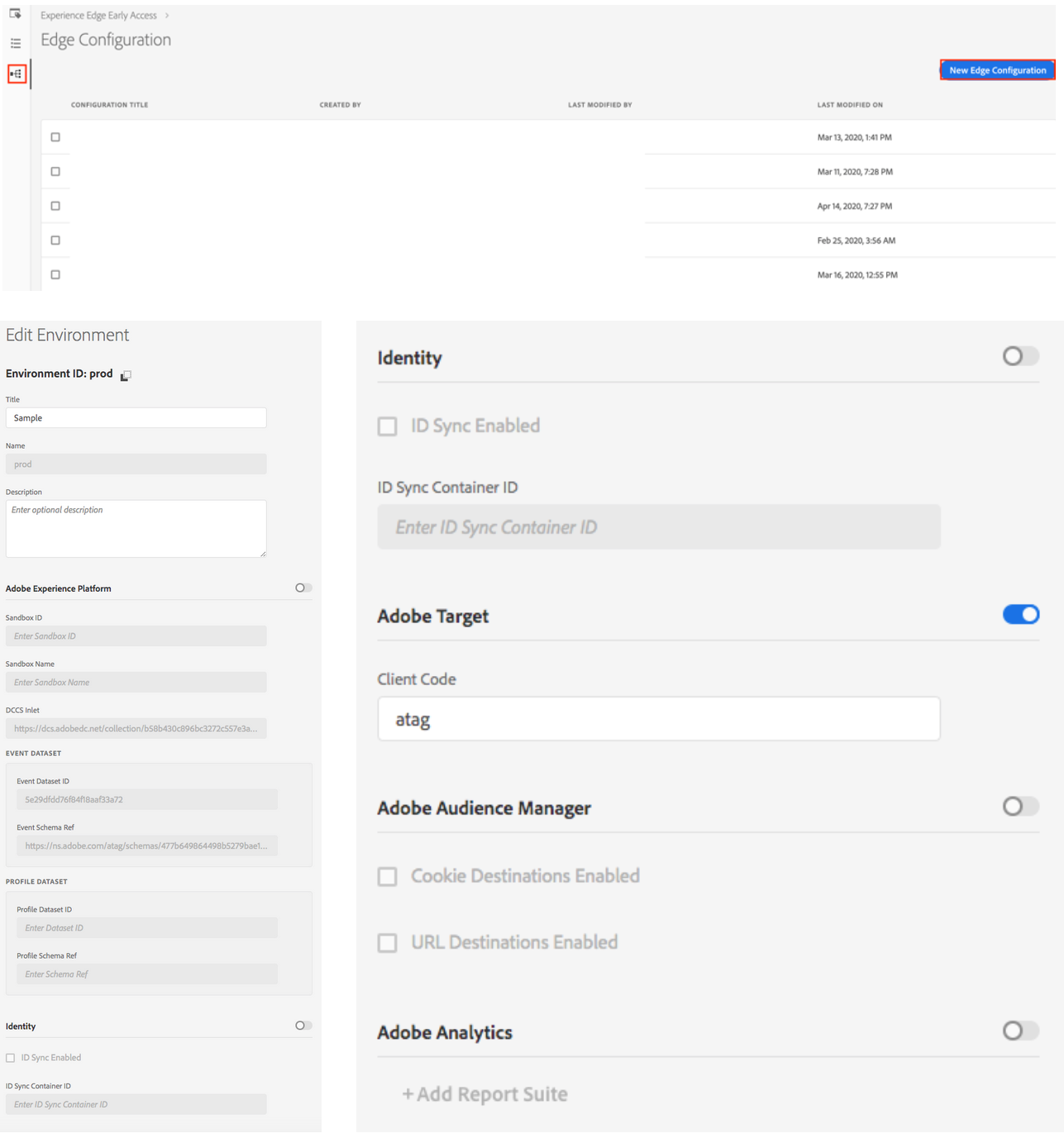Click the highlighted data flow sidebar icon
The height and width of the screenshot is (1138, 1064).
(15, 74)
